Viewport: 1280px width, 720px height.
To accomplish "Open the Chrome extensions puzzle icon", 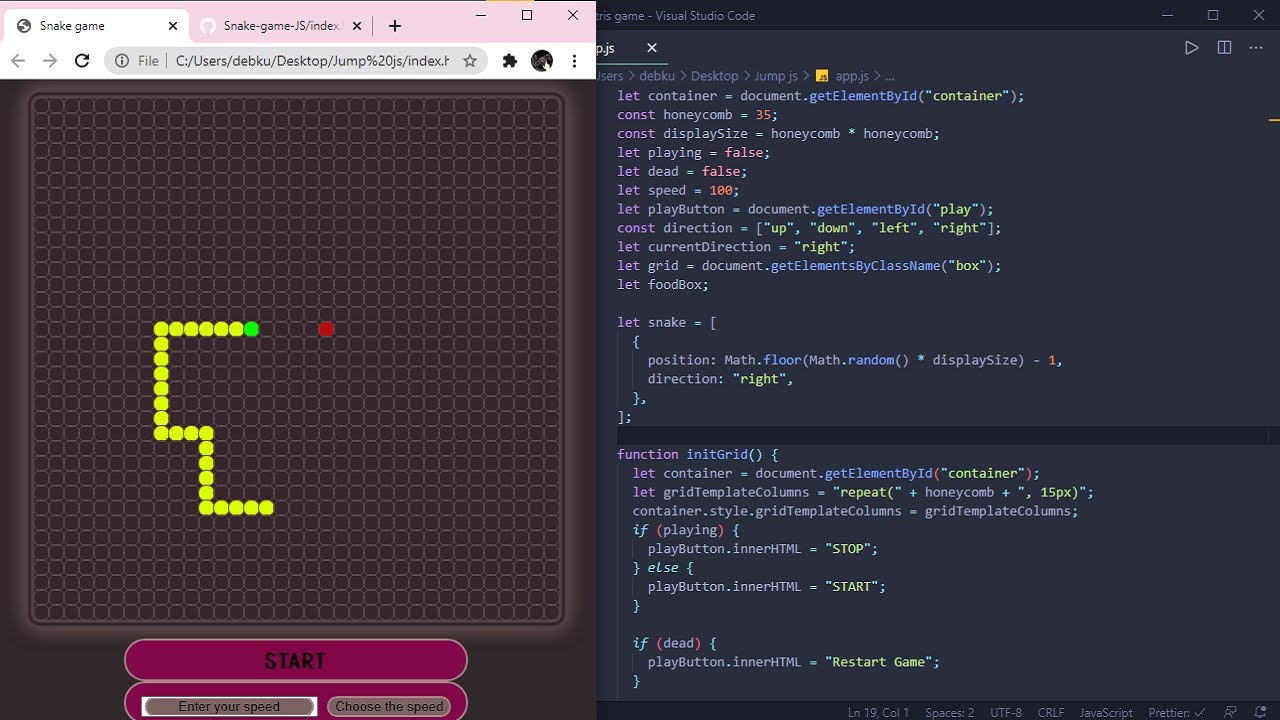I will 510,61.
